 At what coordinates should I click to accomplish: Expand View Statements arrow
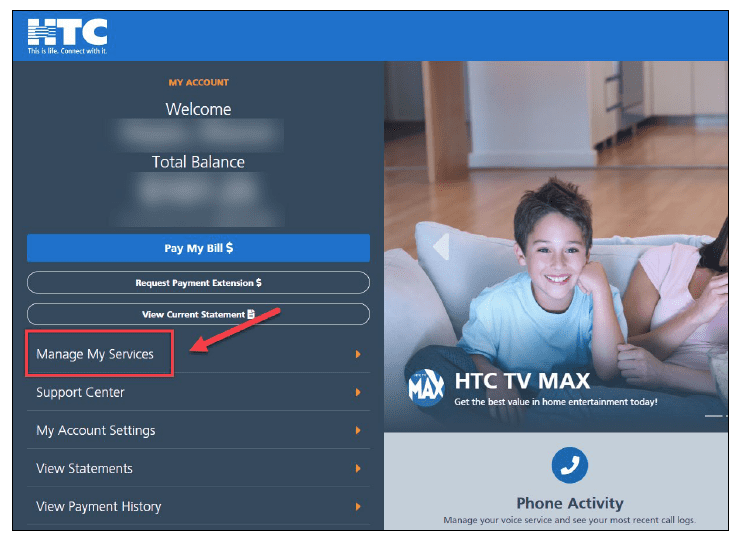358,468
